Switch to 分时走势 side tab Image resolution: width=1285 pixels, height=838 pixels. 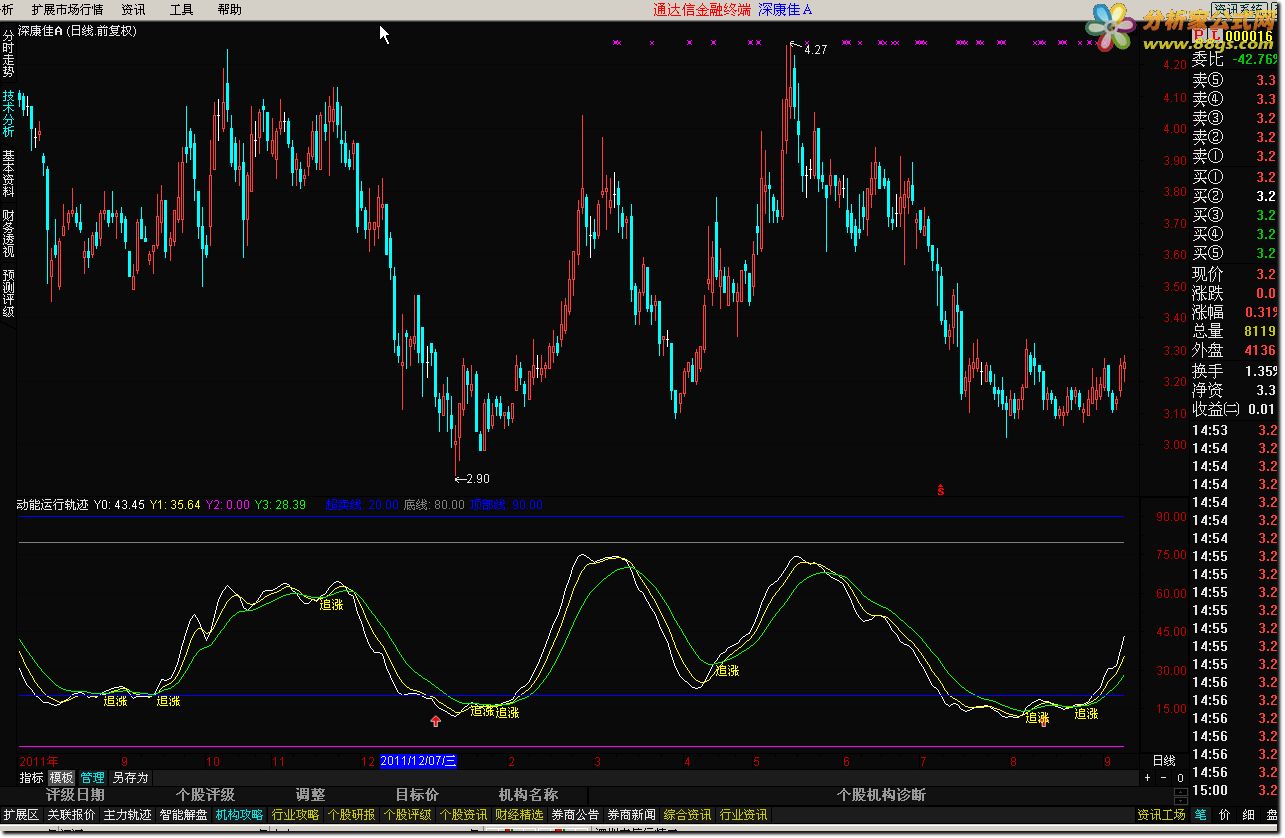pyautogui.click(x=8, y=54)
